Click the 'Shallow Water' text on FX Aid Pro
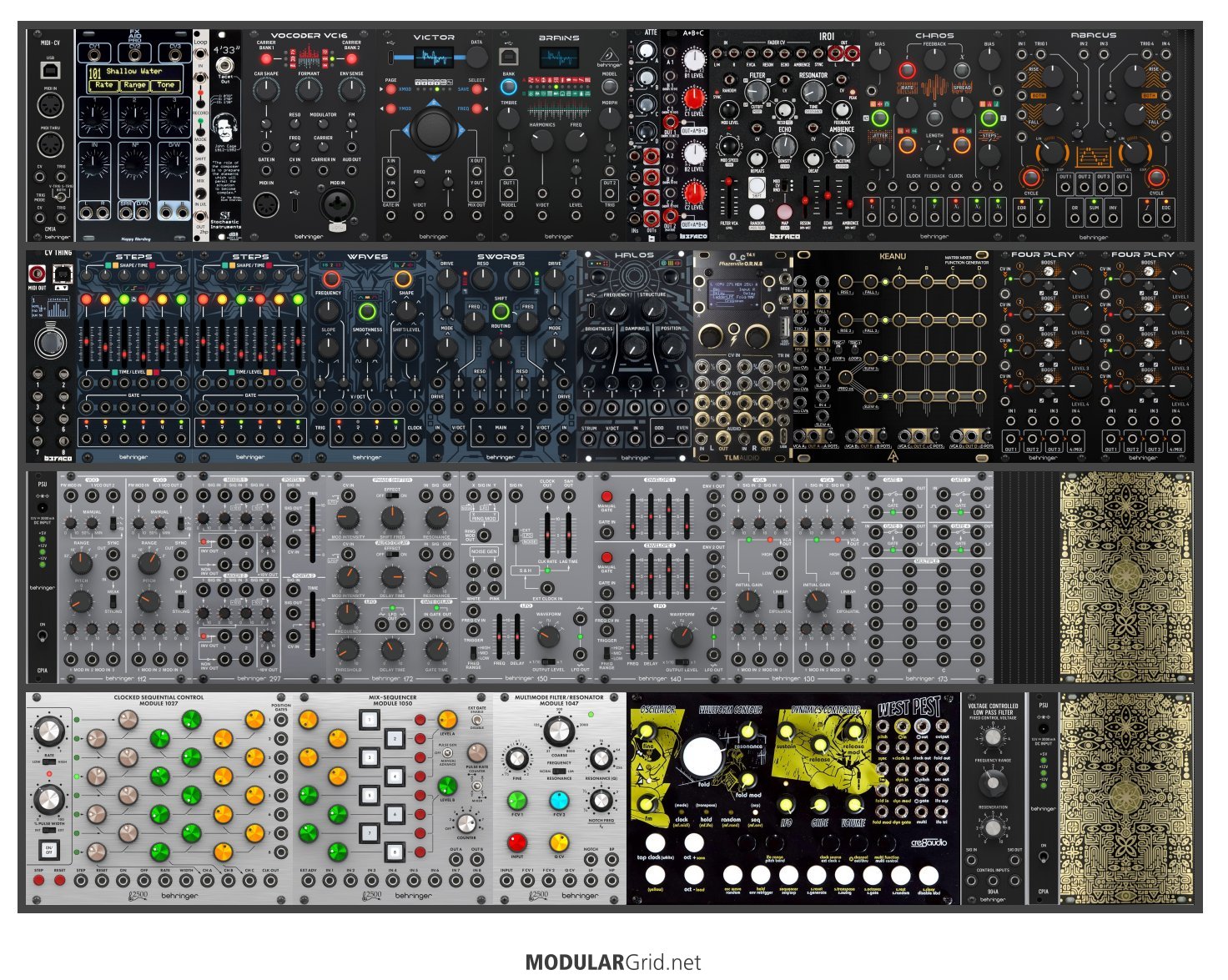1228x980 pixels. (x=134, y=72)
